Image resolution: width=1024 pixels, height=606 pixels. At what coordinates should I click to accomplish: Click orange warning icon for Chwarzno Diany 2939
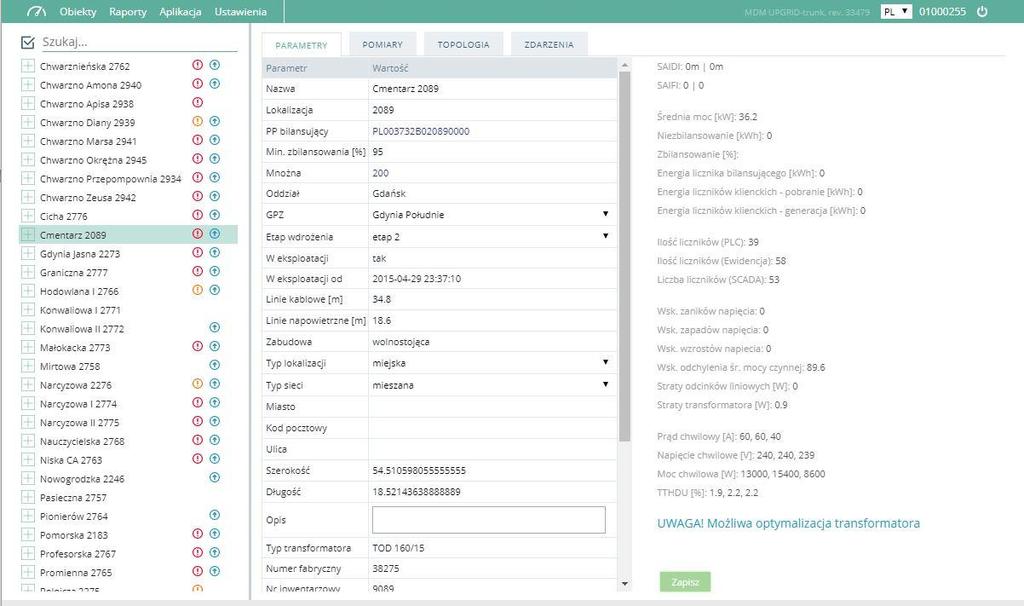pos(197,121)
